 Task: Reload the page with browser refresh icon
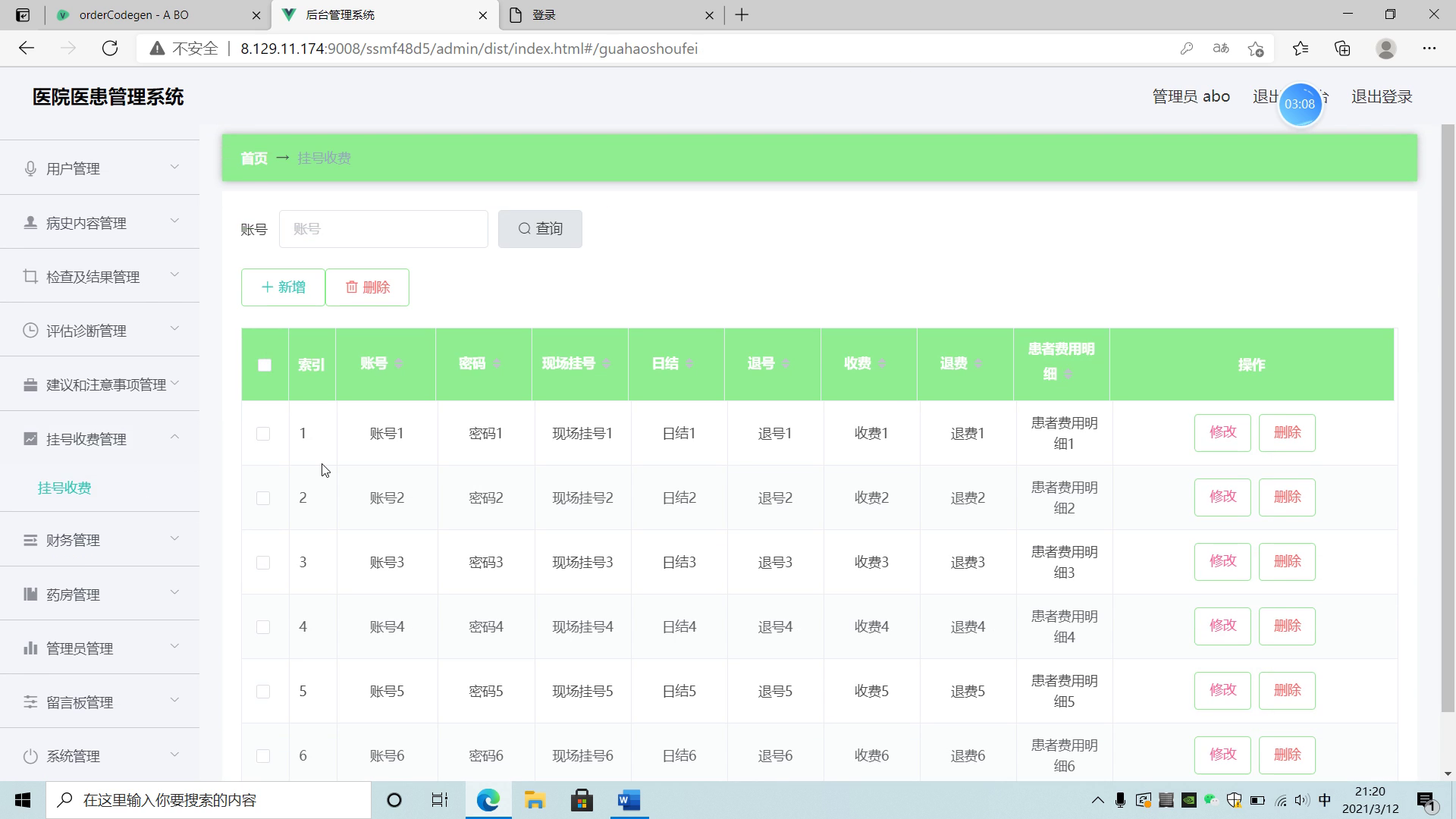click(x=110, y=49)
